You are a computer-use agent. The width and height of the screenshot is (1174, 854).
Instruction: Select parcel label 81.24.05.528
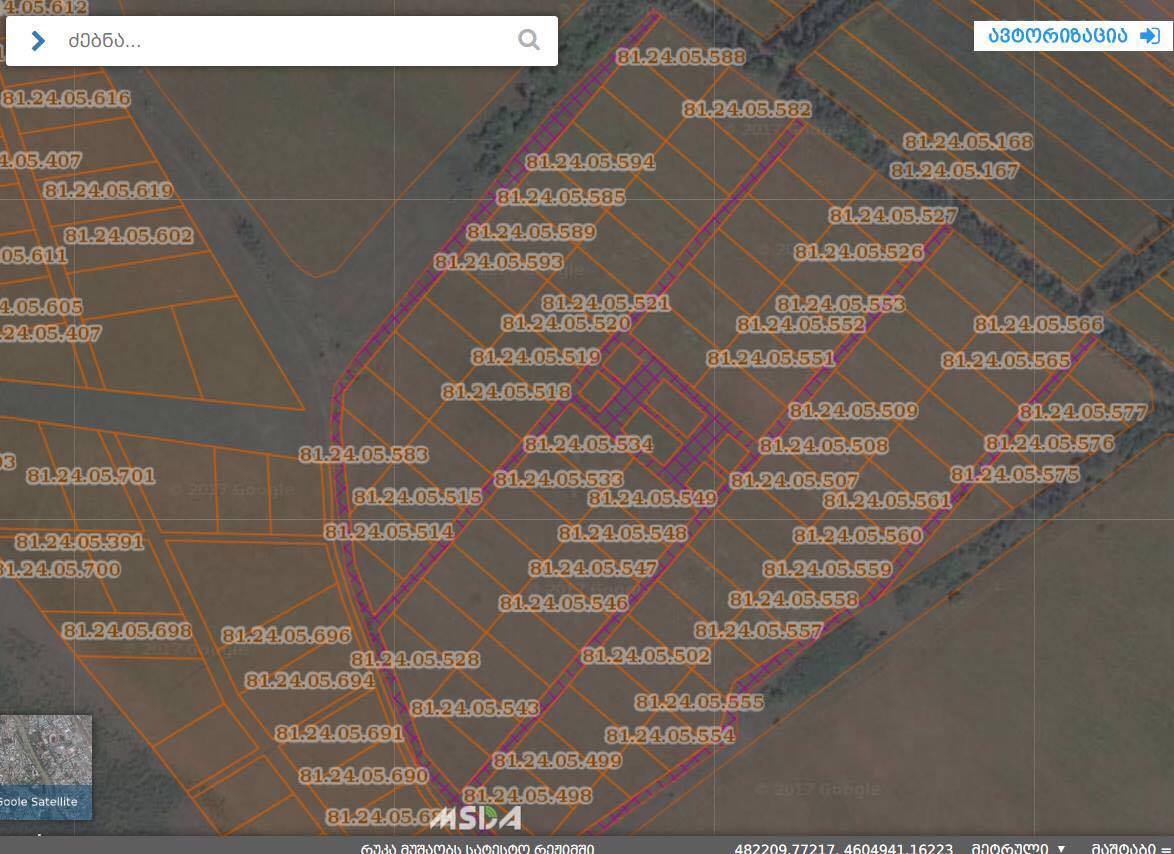tap(415, 659)
